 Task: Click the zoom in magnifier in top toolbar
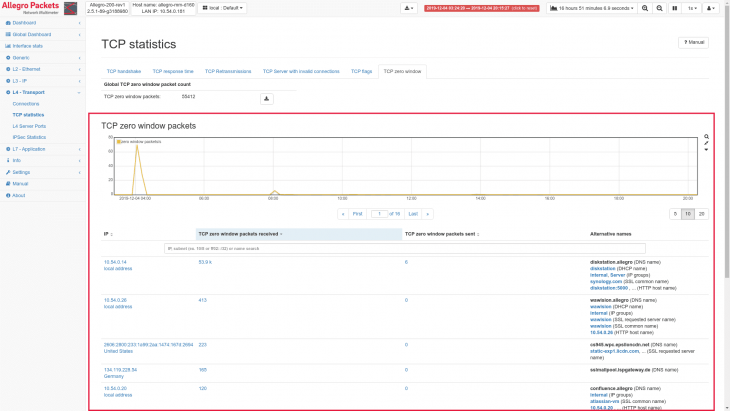pyautogui.click(x=644, y=8)
